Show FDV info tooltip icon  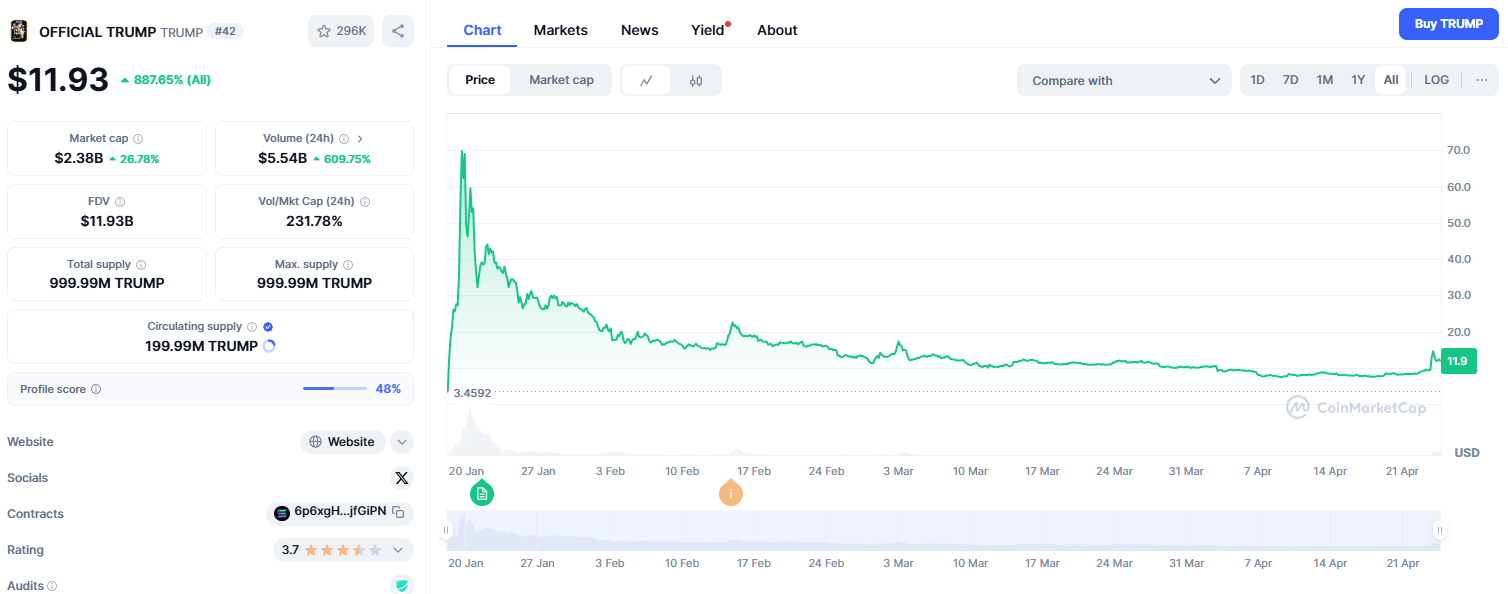click(120, 202)
